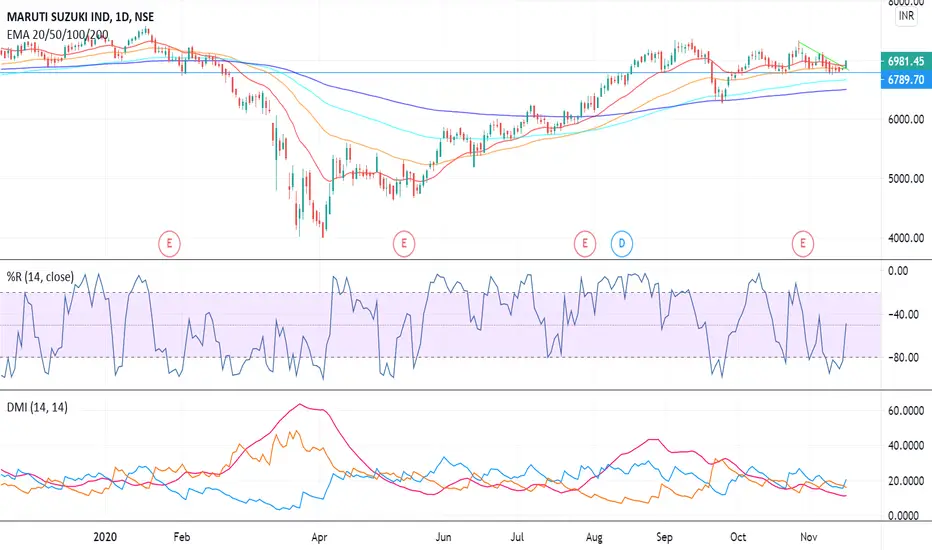
Task: Select the EMA 20/50/100/200 indicator legend
Action: tap(58, 34)
